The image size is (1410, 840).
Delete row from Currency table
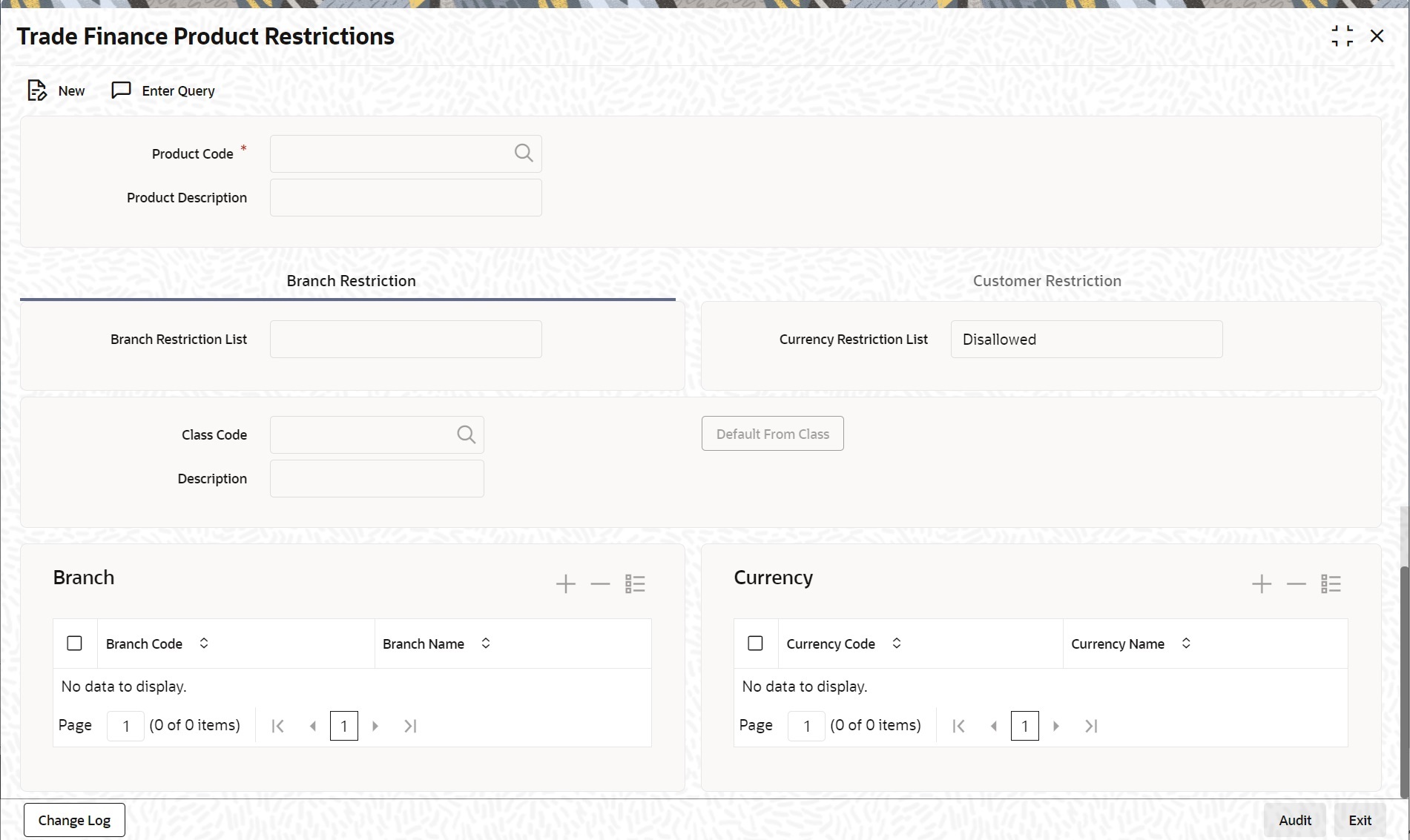(1296, 584)
